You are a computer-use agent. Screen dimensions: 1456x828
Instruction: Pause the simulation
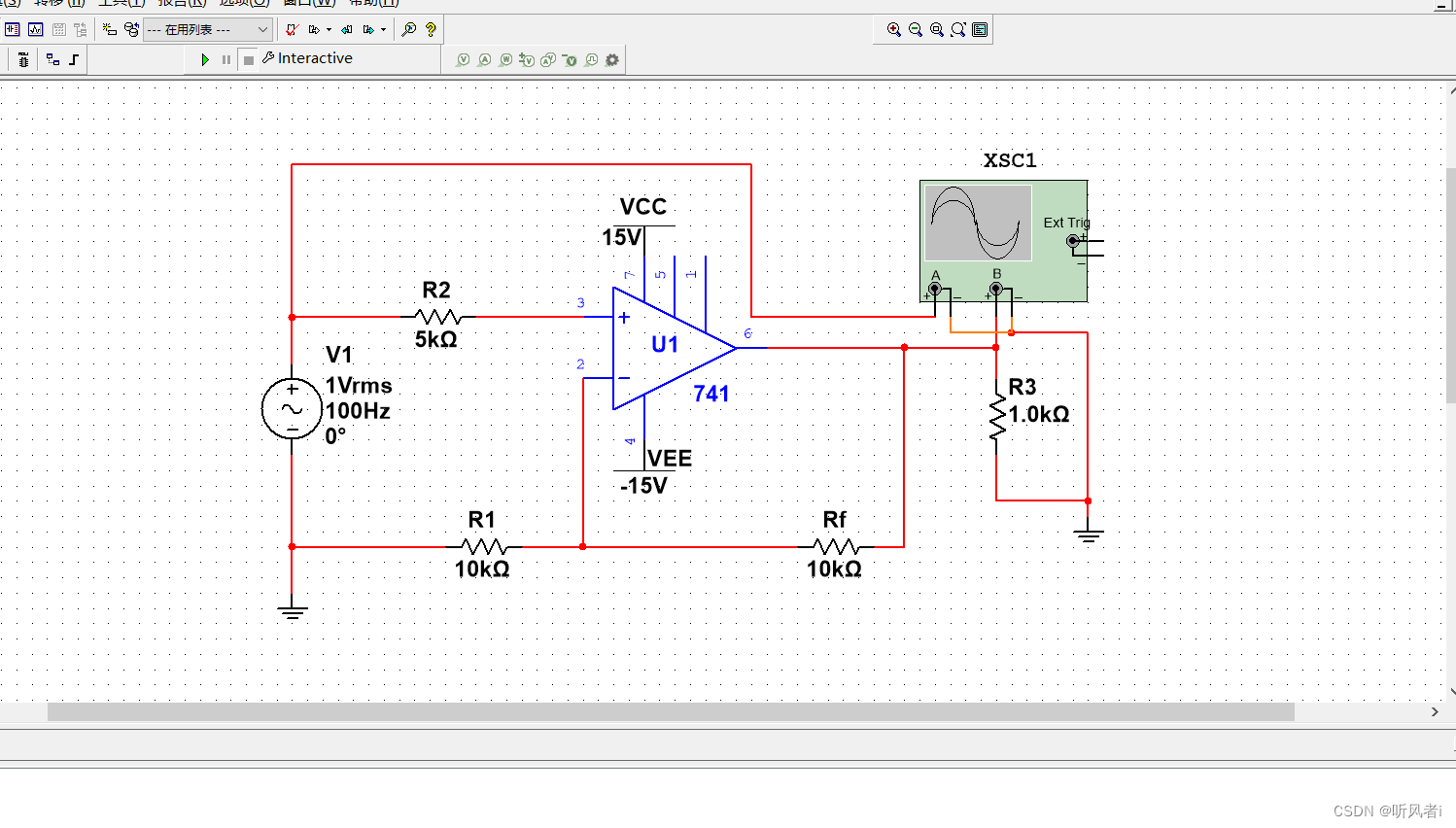226,59
